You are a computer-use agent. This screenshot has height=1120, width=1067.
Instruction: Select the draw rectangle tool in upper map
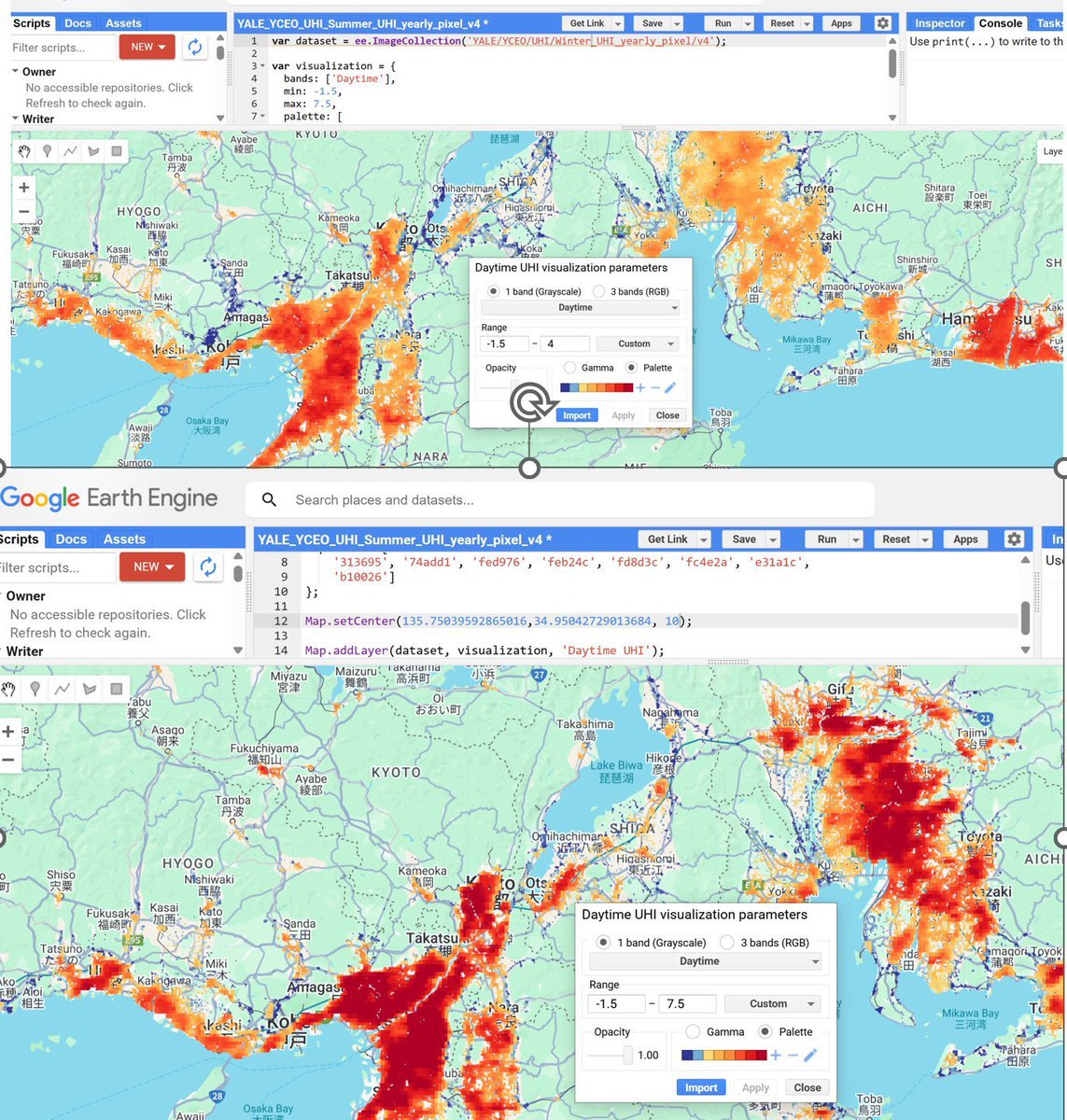pos(117,151)
